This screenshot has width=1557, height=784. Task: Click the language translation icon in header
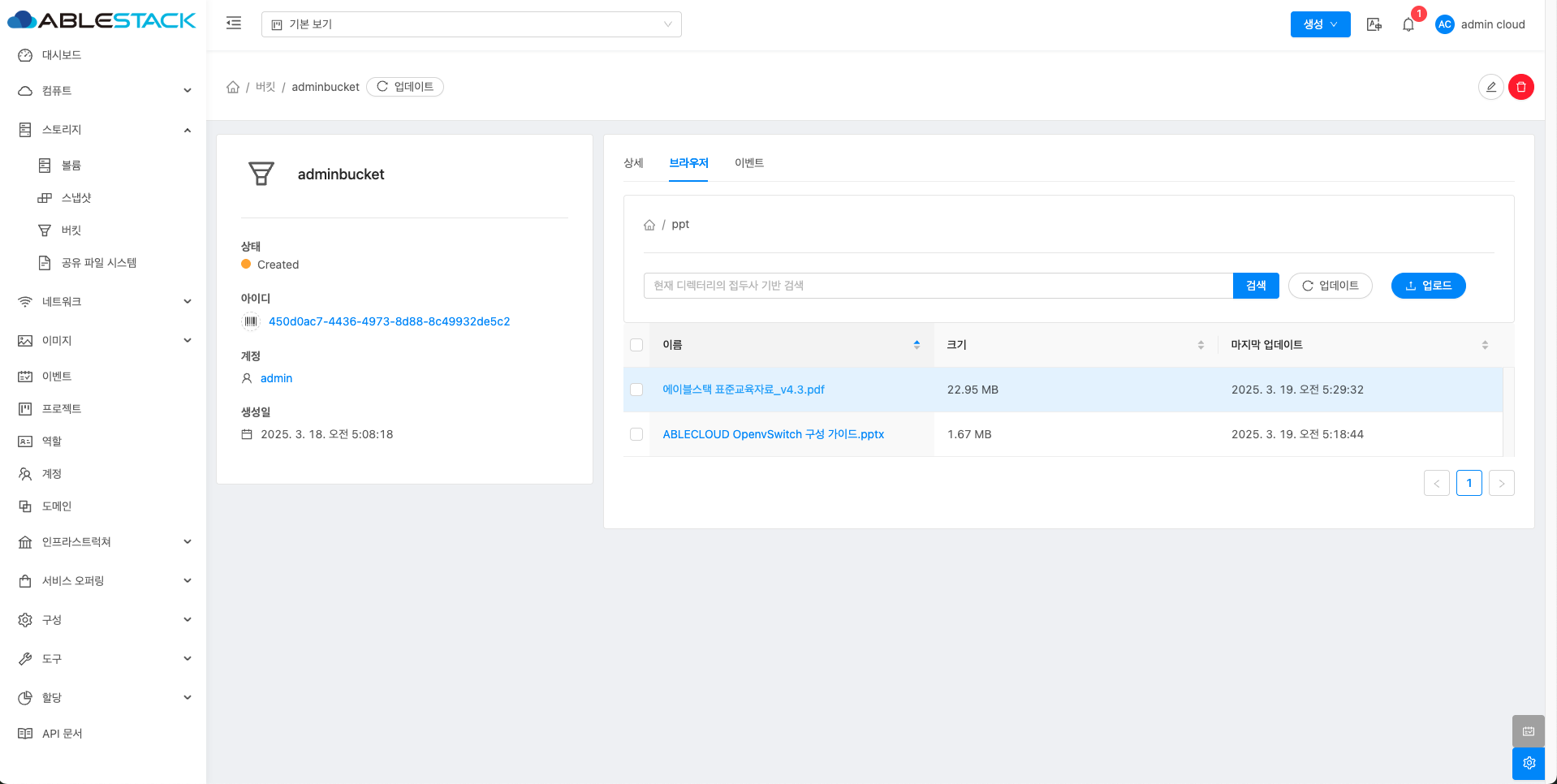point(1374,24)
